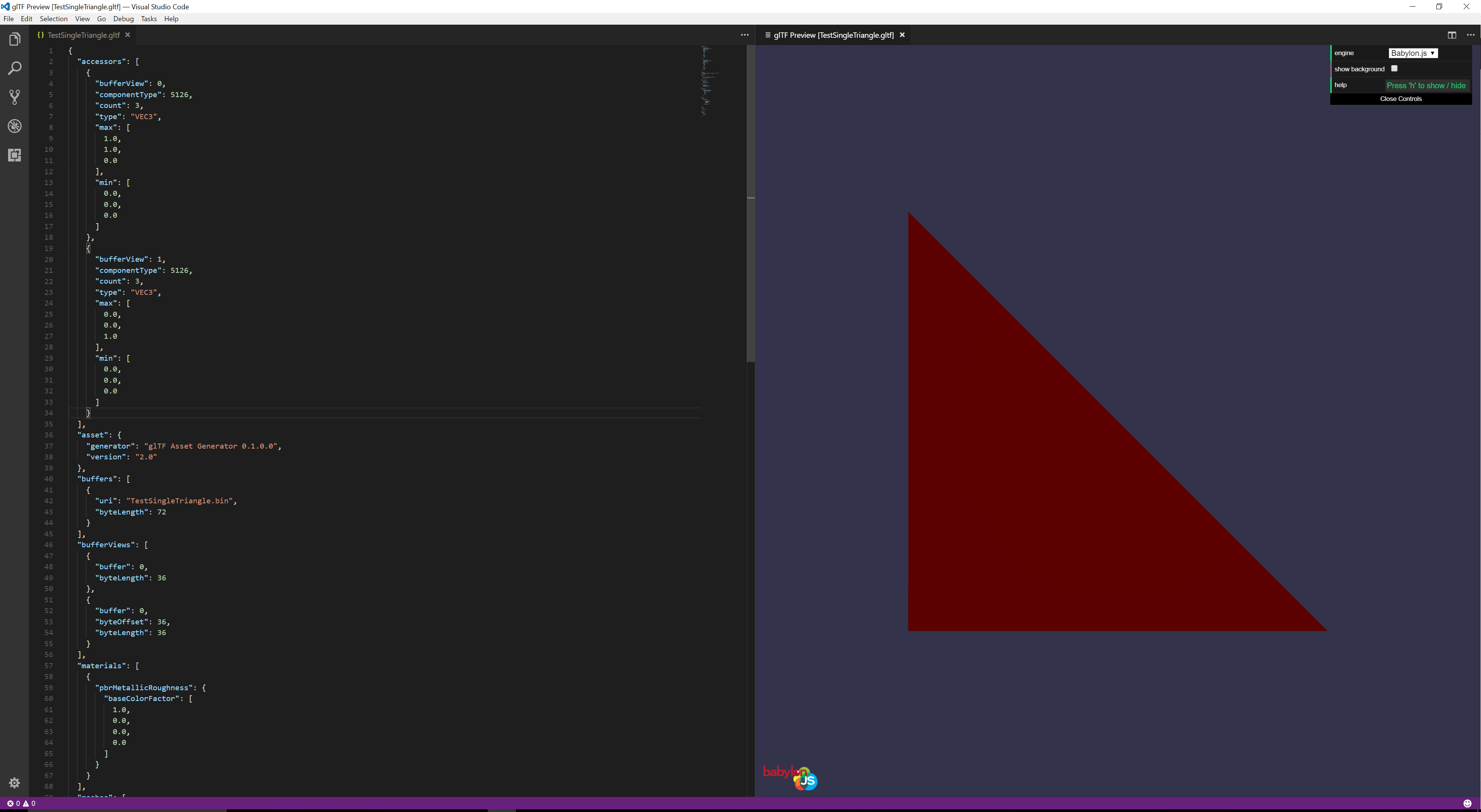Close the glTF Preview tab
The height and width of the screenshot is (812, 1481).
902,35
